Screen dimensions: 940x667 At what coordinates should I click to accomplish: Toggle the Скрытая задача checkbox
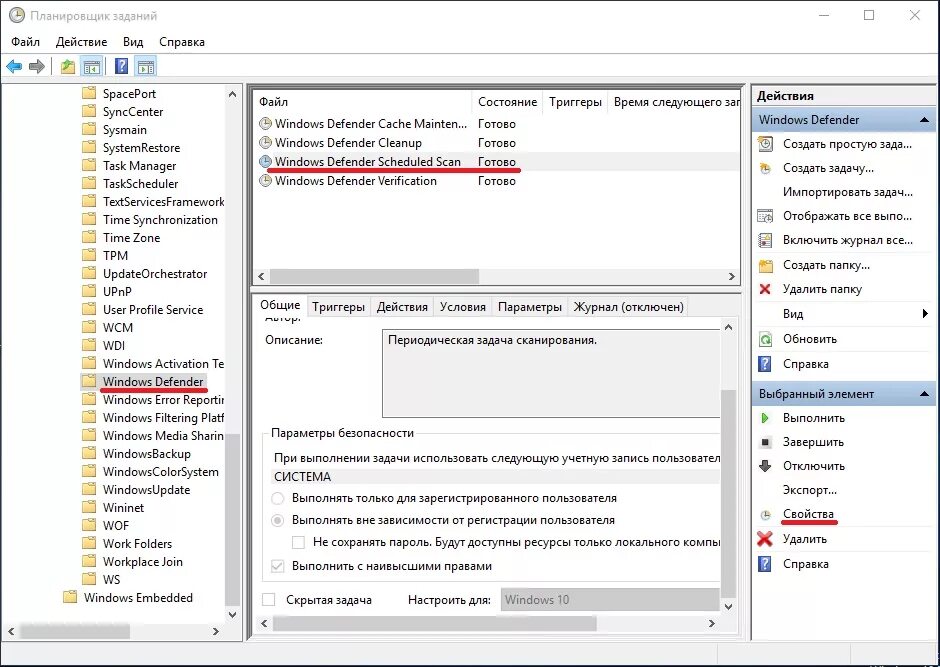click(x=269, y=599)
